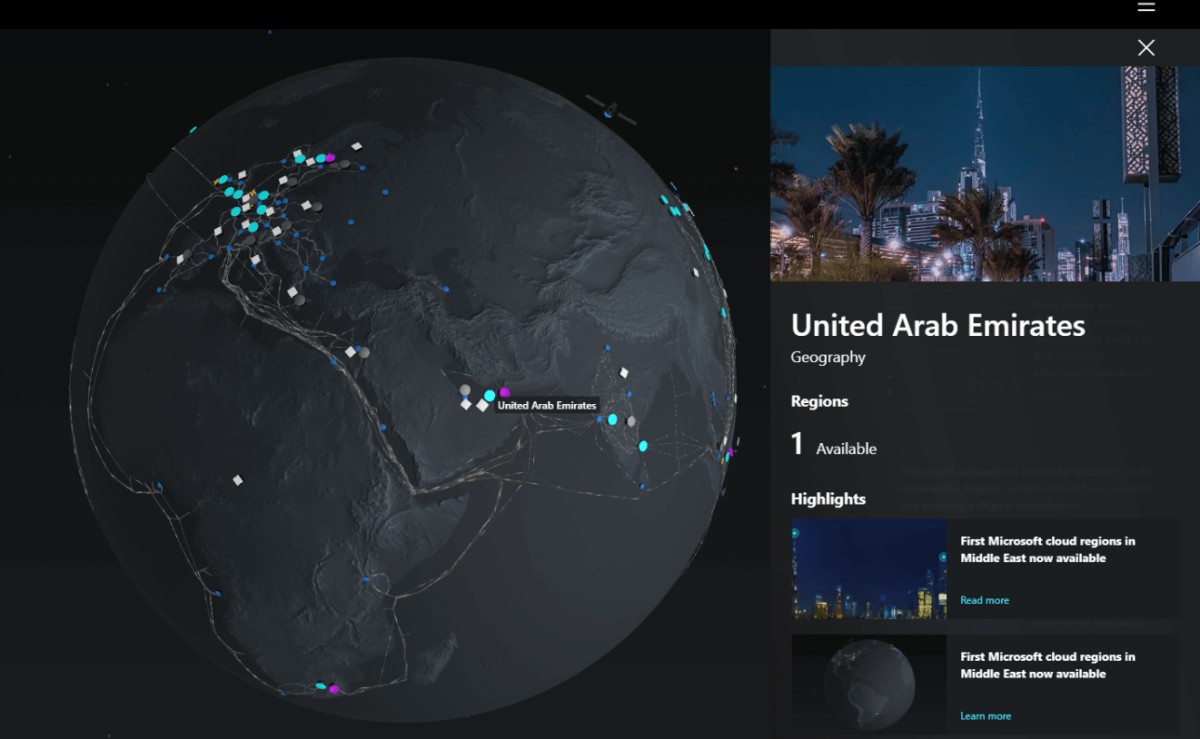The image size is (1200, 739).
Task: Select the magenta marker in northern Europe
Action: click(330, 157)
